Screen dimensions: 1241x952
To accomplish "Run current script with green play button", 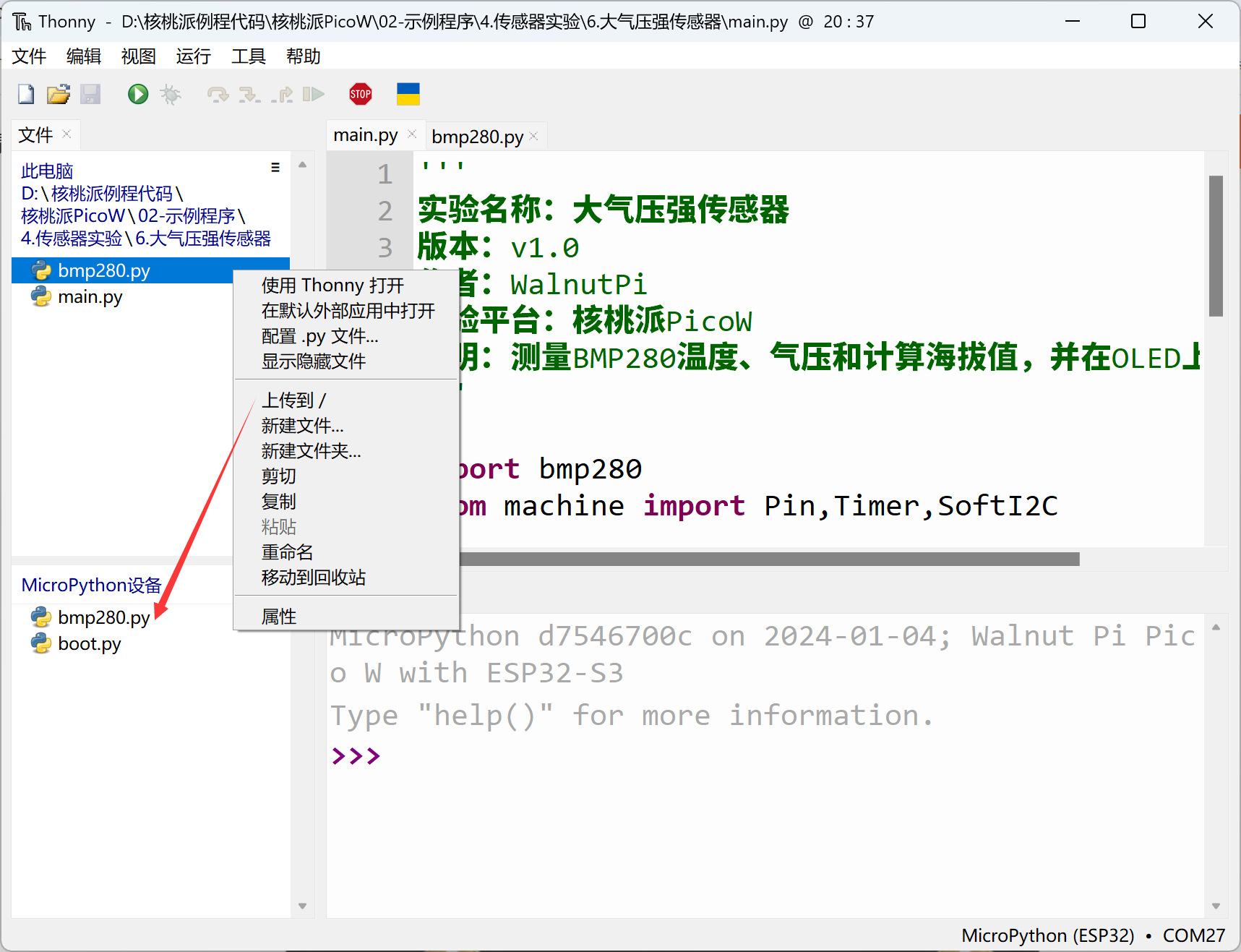I will point(137,94).
